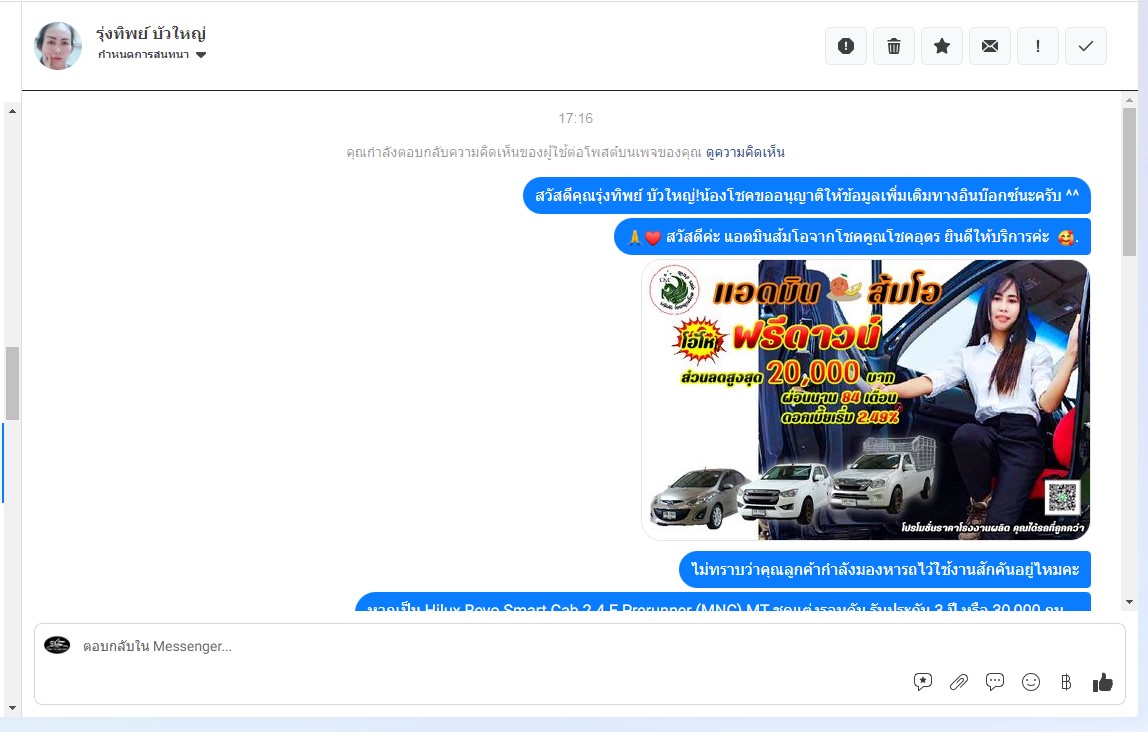Click the Baht payment request icon
1148x732 pixels.
click(x=1066, y=682)
